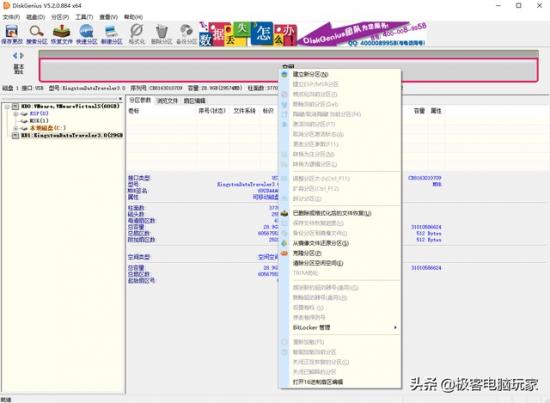
Task: Select MSR(1) partition in tree
Action: (39, 121)
